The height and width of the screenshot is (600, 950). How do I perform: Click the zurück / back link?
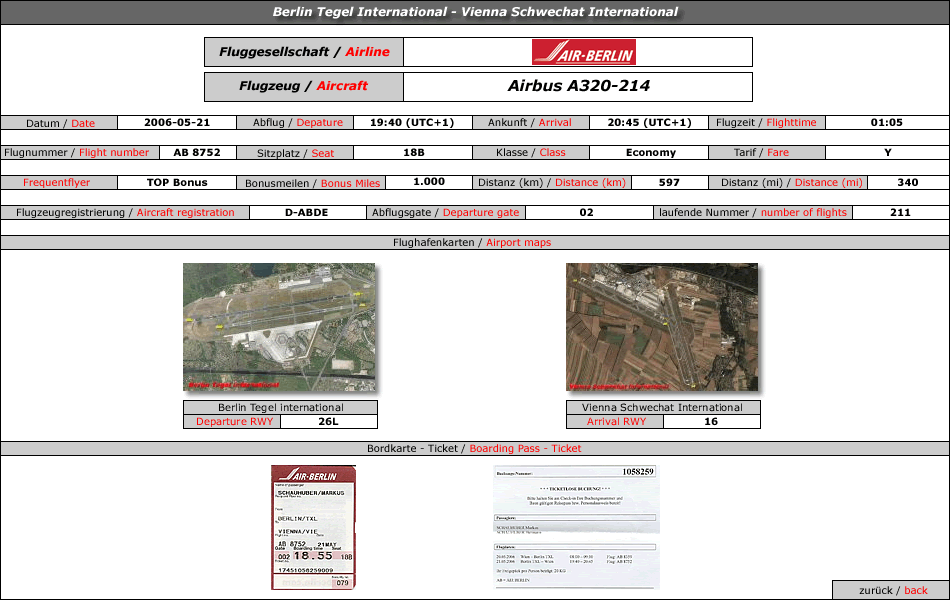[892, 590]
